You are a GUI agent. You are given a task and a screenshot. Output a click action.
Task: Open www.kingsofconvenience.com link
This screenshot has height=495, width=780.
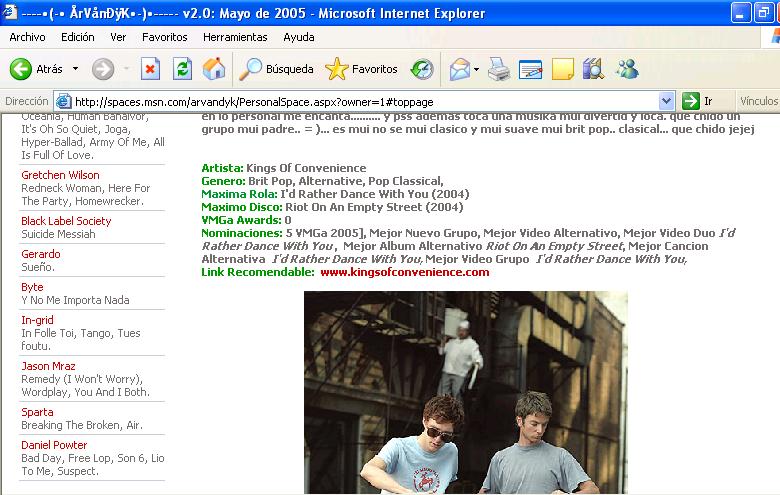tap(405, 272)
